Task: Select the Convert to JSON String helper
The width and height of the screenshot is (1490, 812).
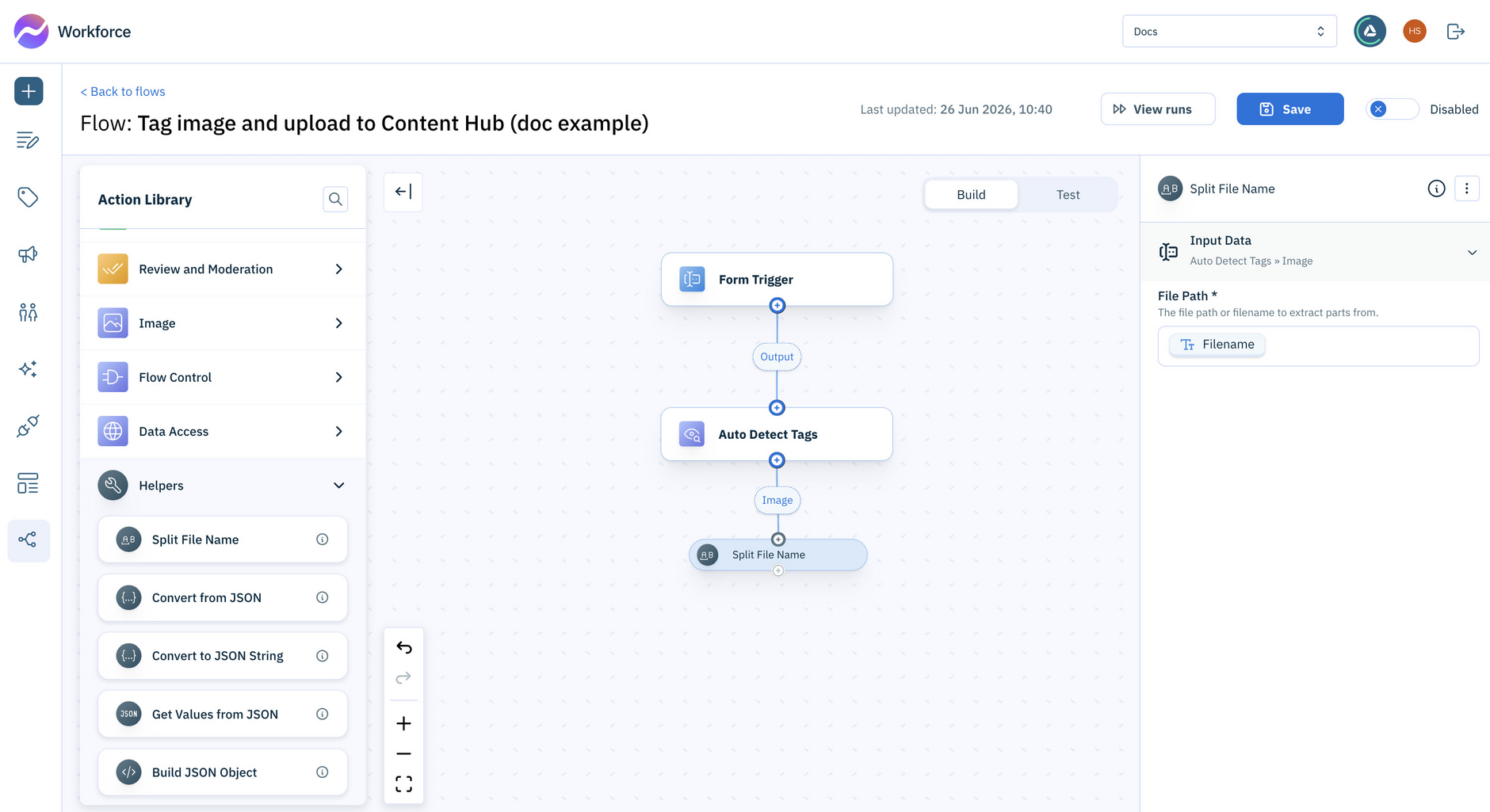Action: 223,656
